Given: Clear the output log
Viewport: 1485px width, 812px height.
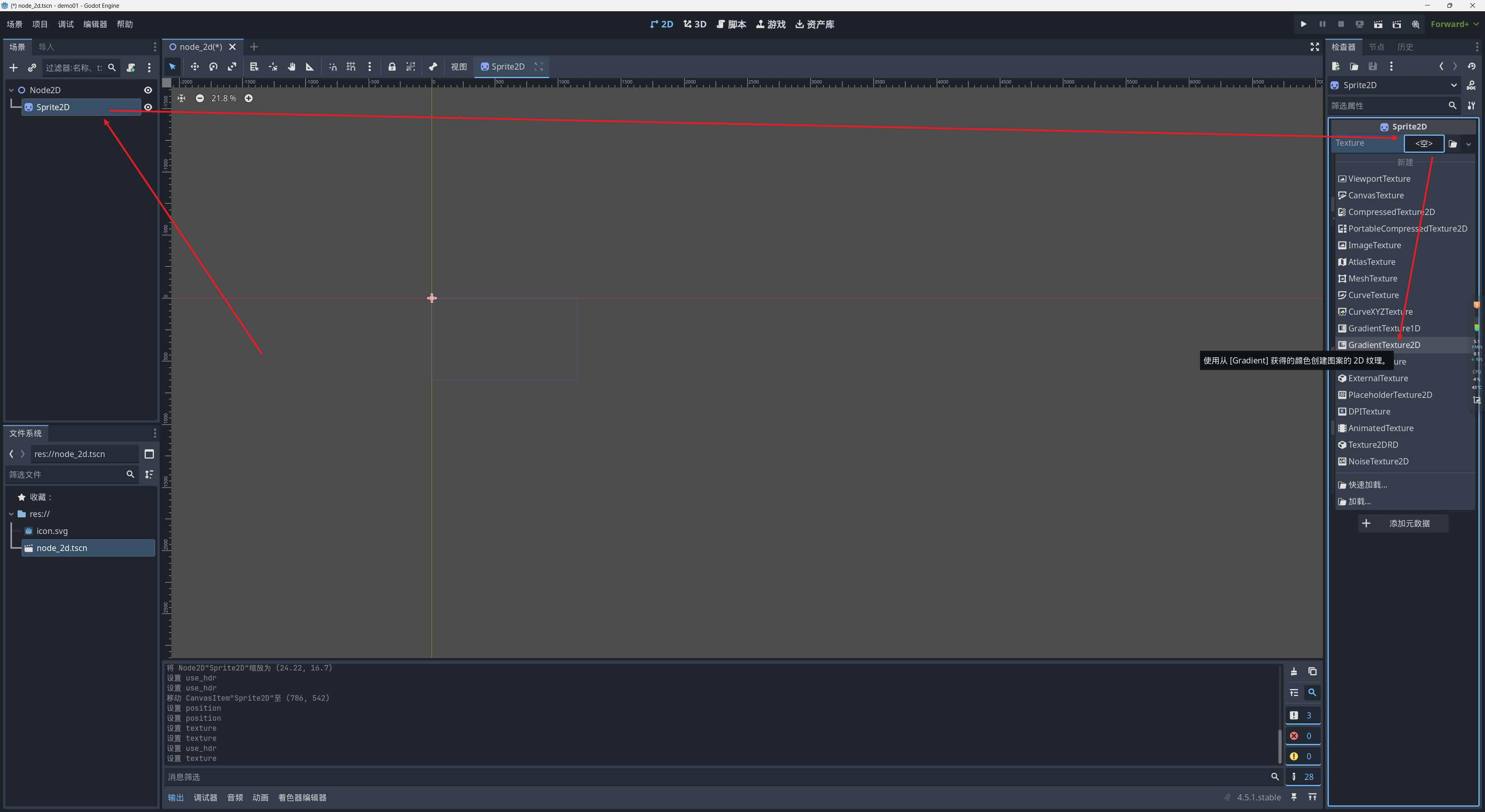Looking at the screenshot, I should point(1294,671).
